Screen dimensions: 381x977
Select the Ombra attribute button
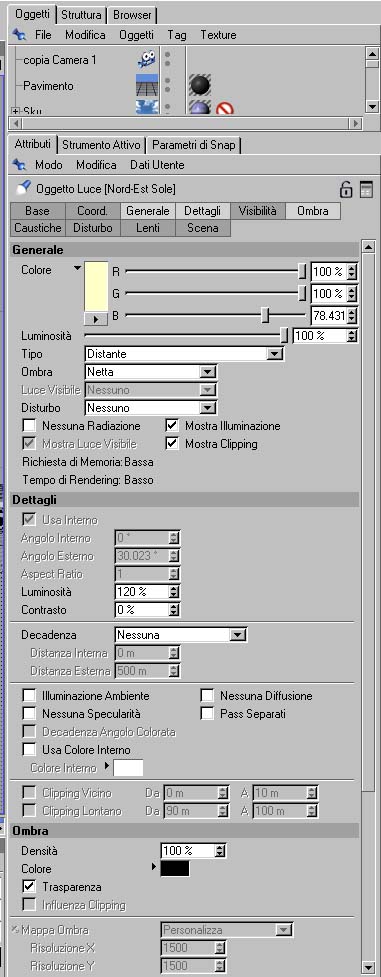[313, 211]
